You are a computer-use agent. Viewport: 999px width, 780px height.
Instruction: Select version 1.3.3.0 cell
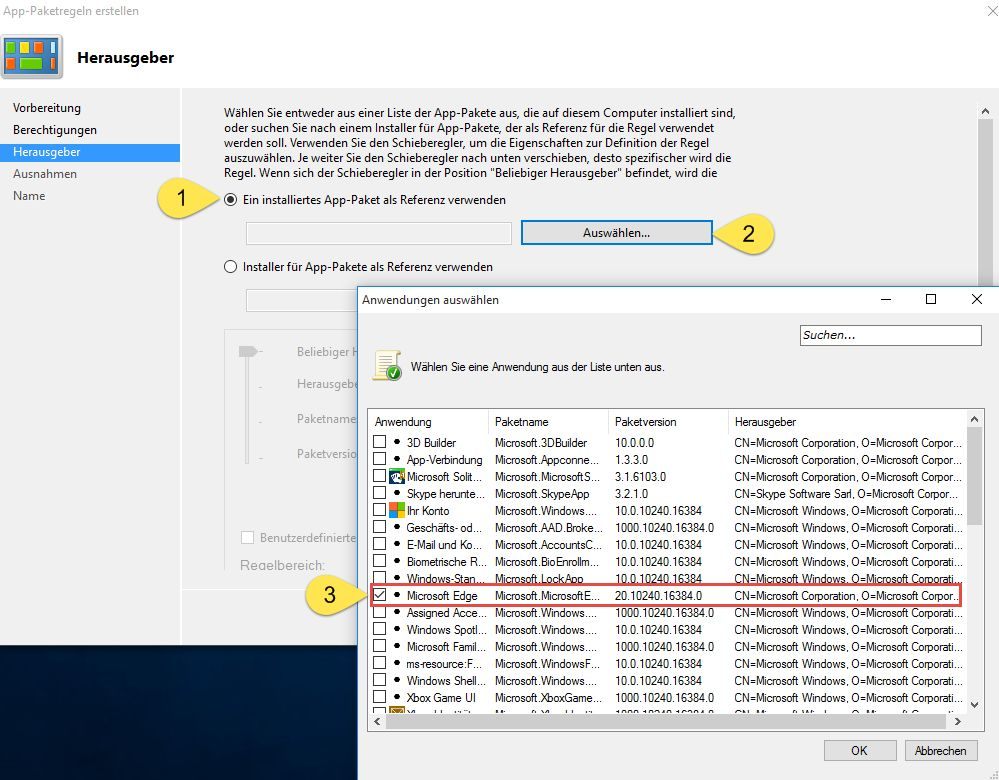click(x=631, y=459)
